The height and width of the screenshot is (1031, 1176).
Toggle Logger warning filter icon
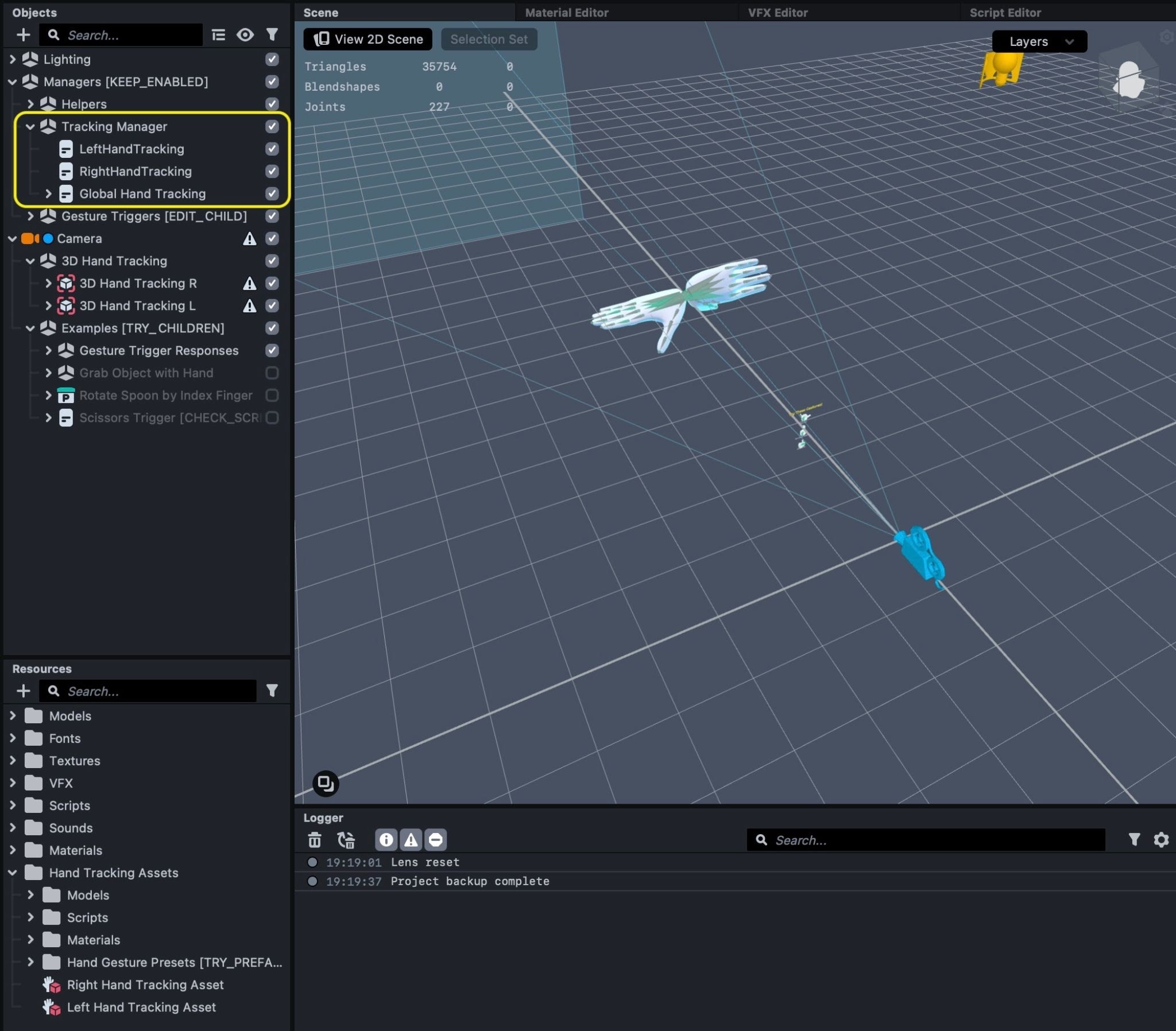click(x=411, y=840)
